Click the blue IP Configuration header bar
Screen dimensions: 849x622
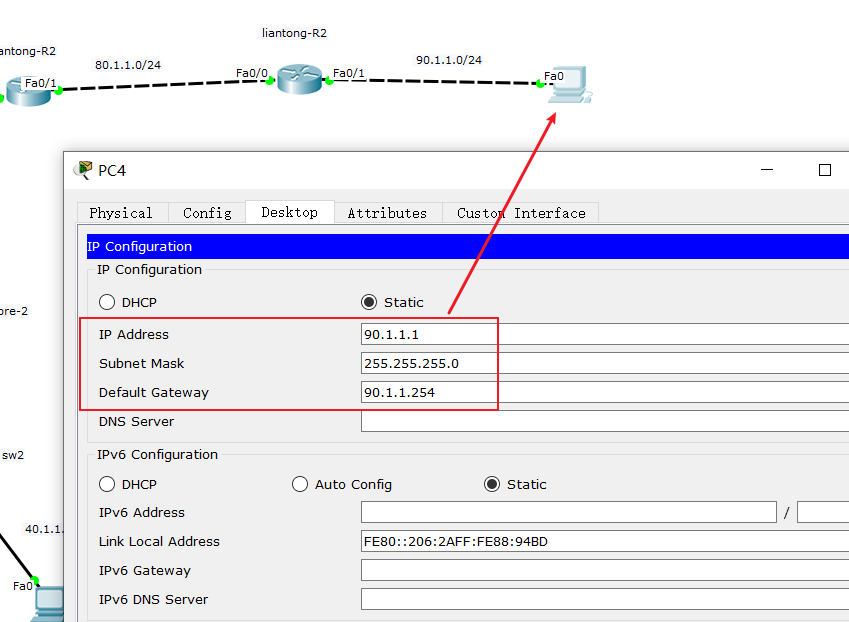pyautogui.click(x=468, y=246)
